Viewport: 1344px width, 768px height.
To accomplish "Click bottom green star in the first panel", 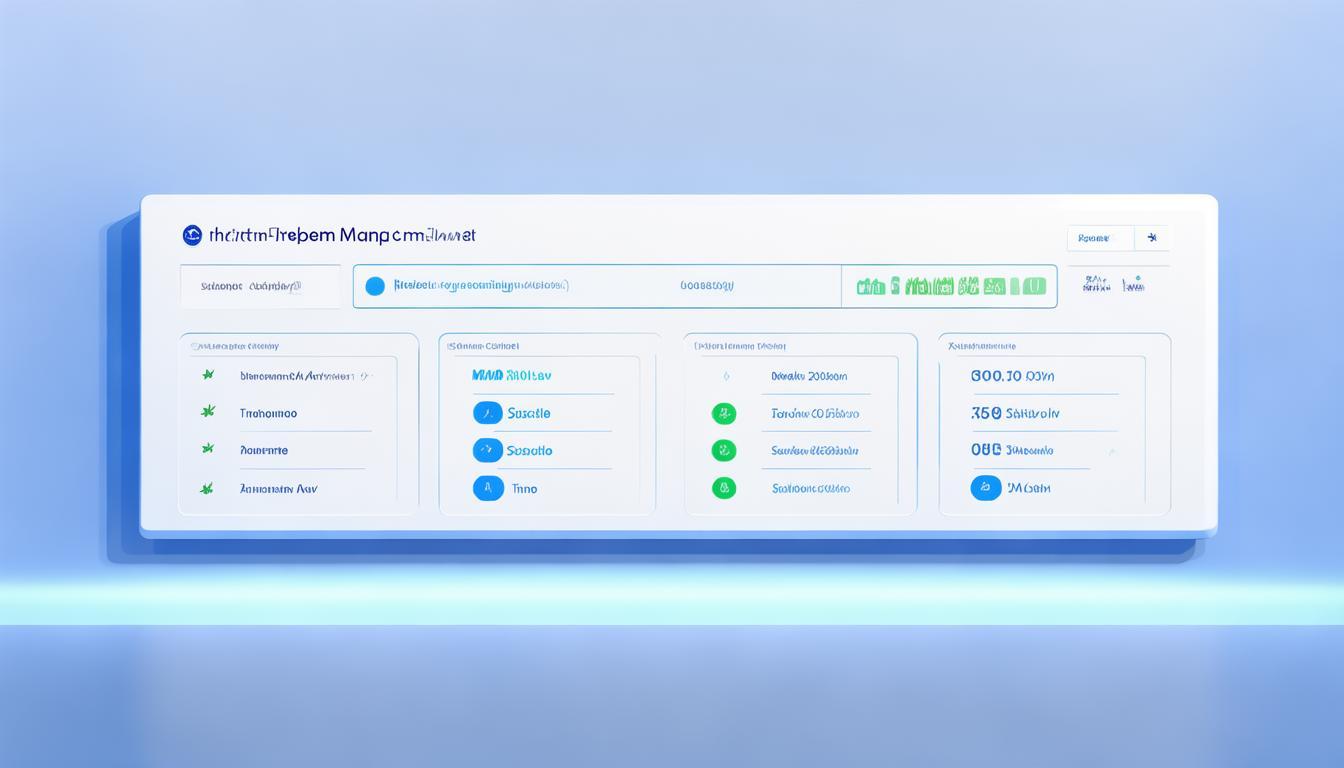I will coord(207,488).
